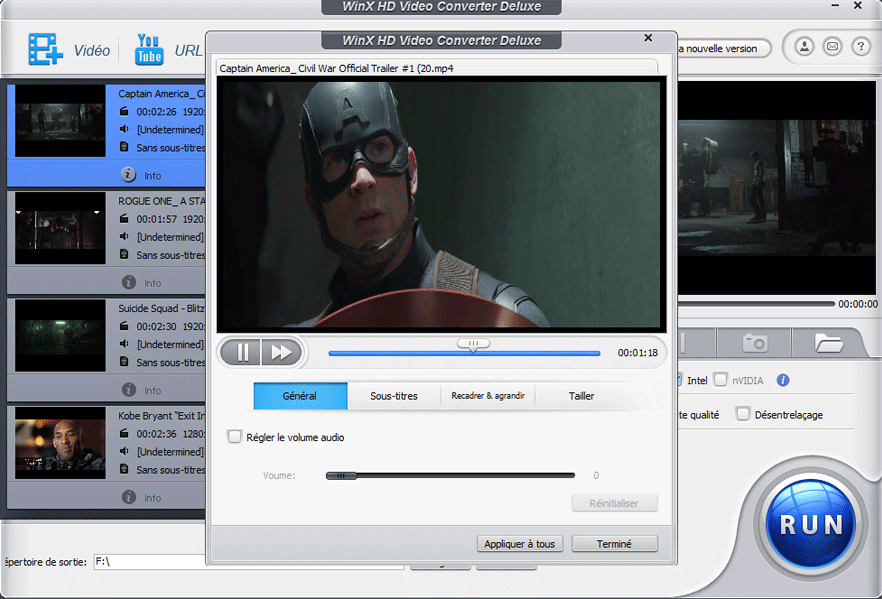Image resolution: width=882 pixels, height=599 pixels.
Task: Click the main window preview seek bar
Action: tap(755, 304)
